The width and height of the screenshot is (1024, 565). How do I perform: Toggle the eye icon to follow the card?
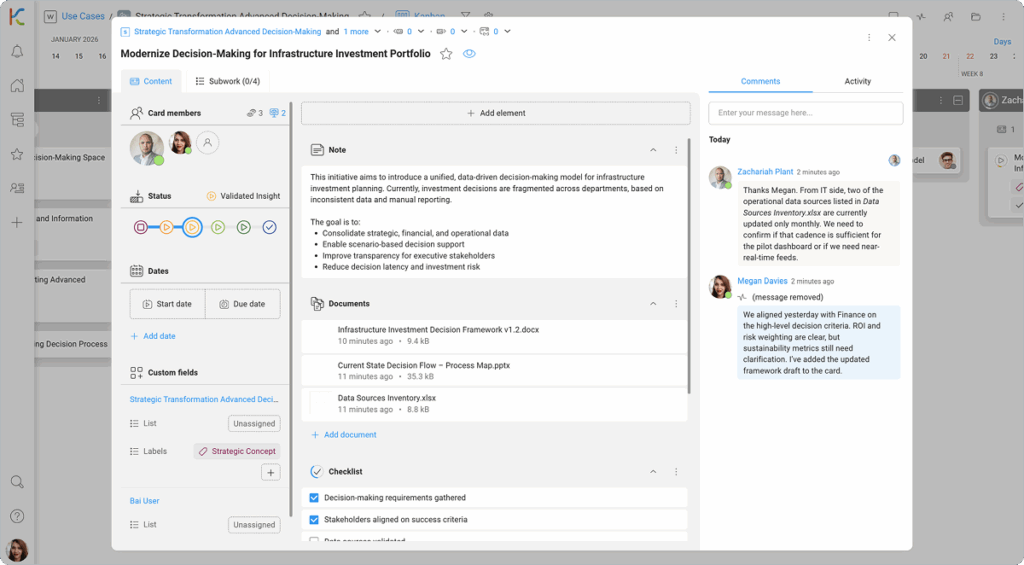[x=469, y=54]
